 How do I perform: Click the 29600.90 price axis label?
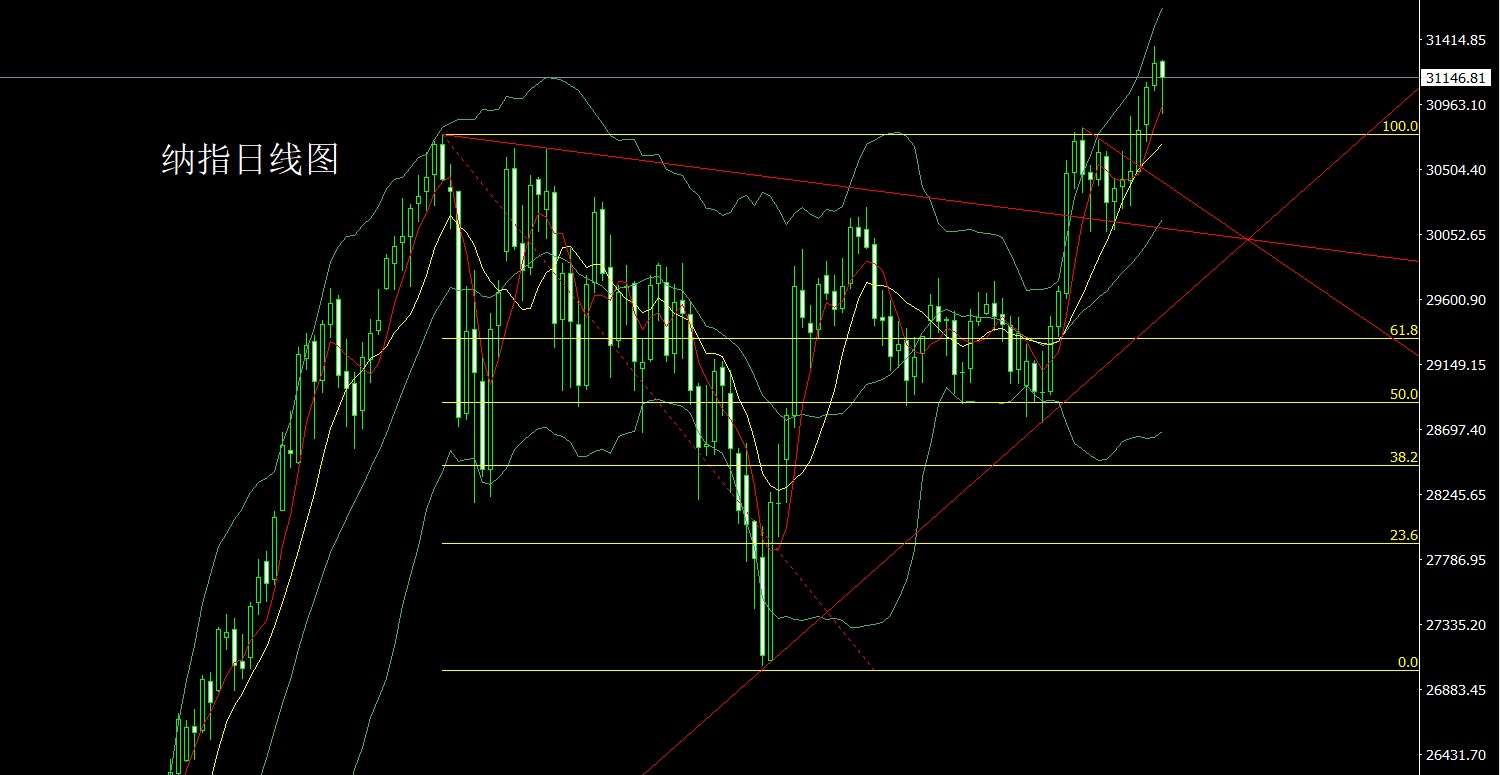point(1456,300)
